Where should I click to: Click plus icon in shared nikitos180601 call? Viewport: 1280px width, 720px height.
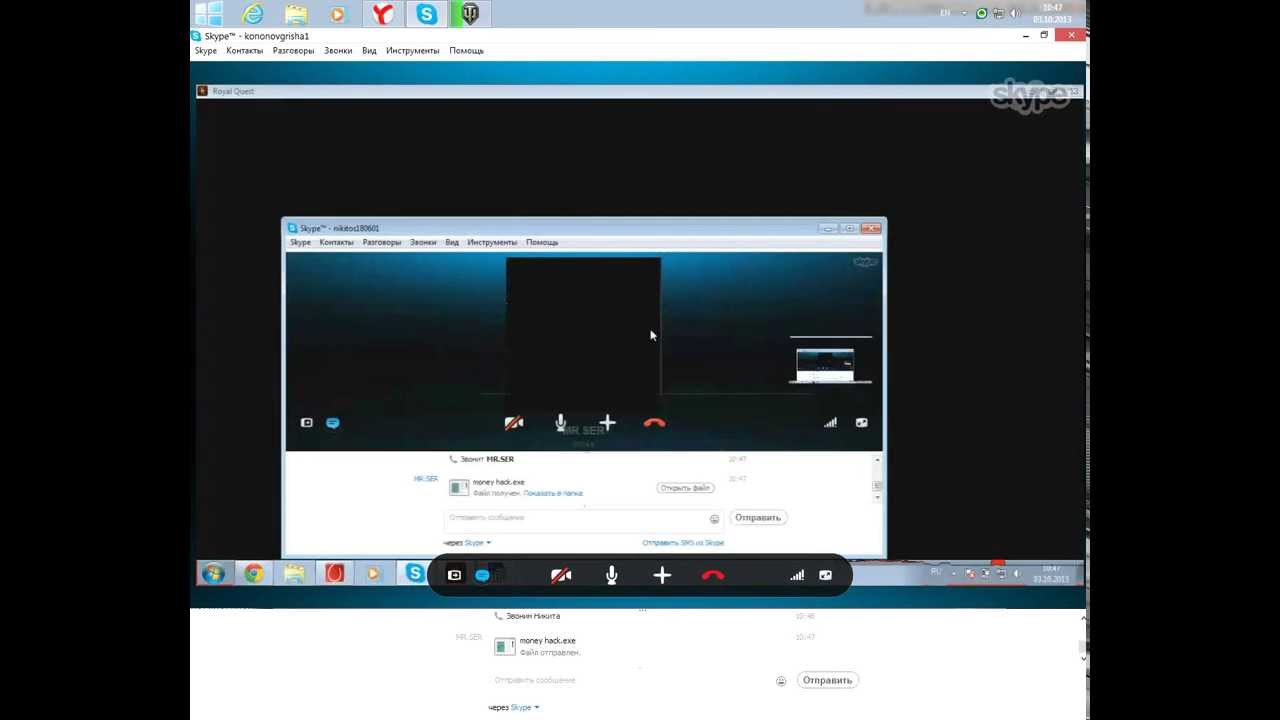tap(607, 422)
